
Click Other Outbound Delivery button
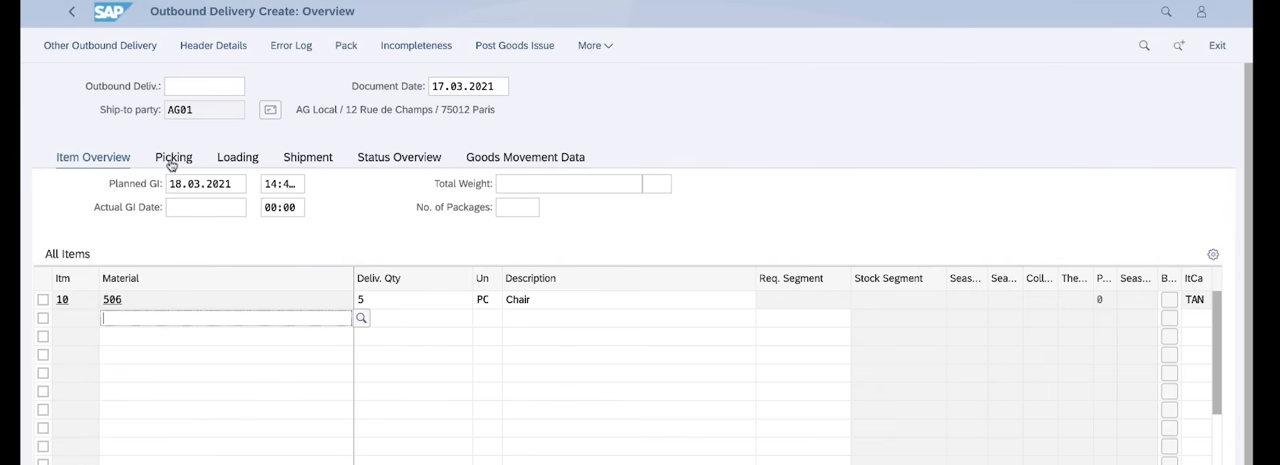tap(100, 46)
